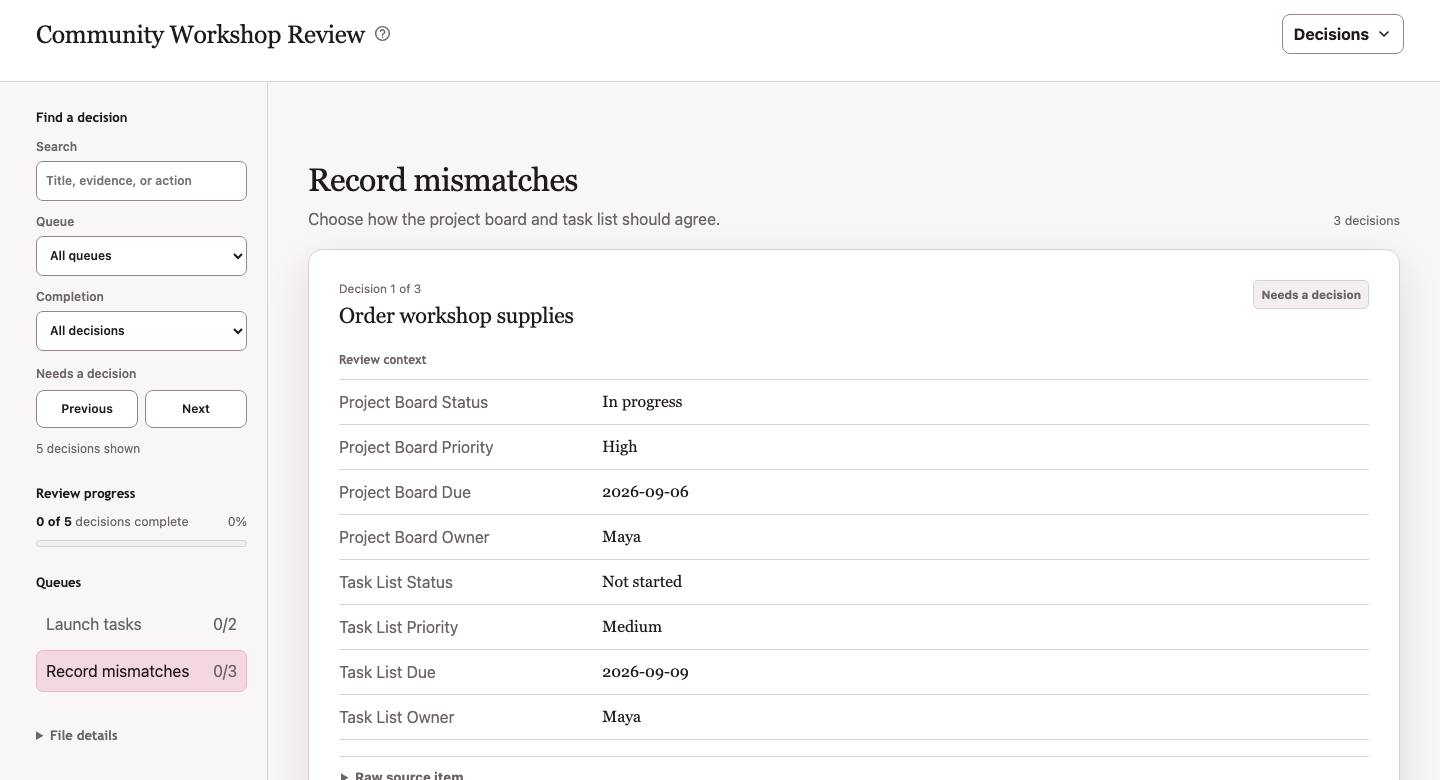Click the Review progress bar
The width and height of the screenshot is (1440, 780).
tap(141, 543)
